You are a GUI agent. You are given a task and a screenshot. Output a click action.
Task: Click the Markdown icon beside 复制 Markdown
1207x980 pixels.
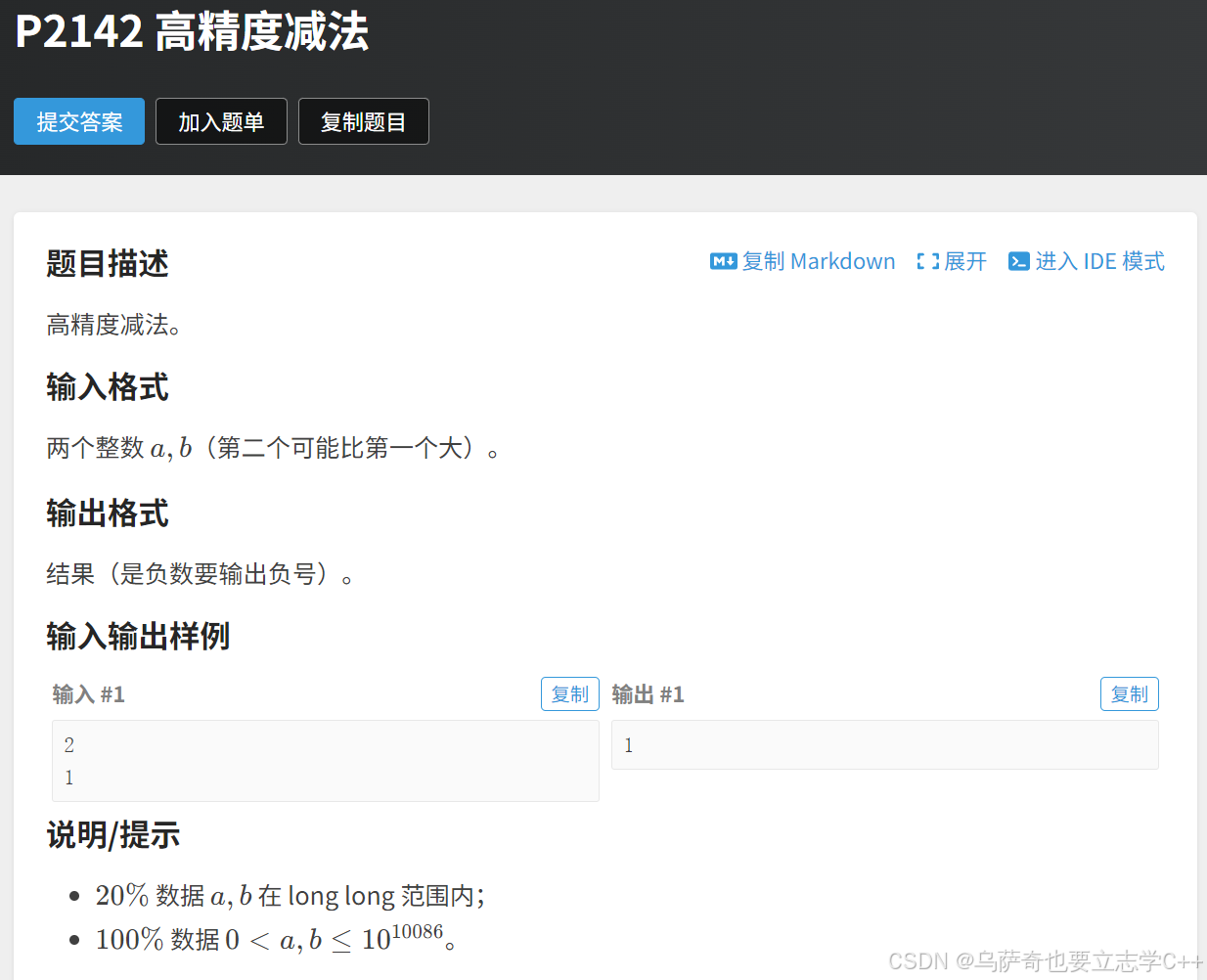723,261
